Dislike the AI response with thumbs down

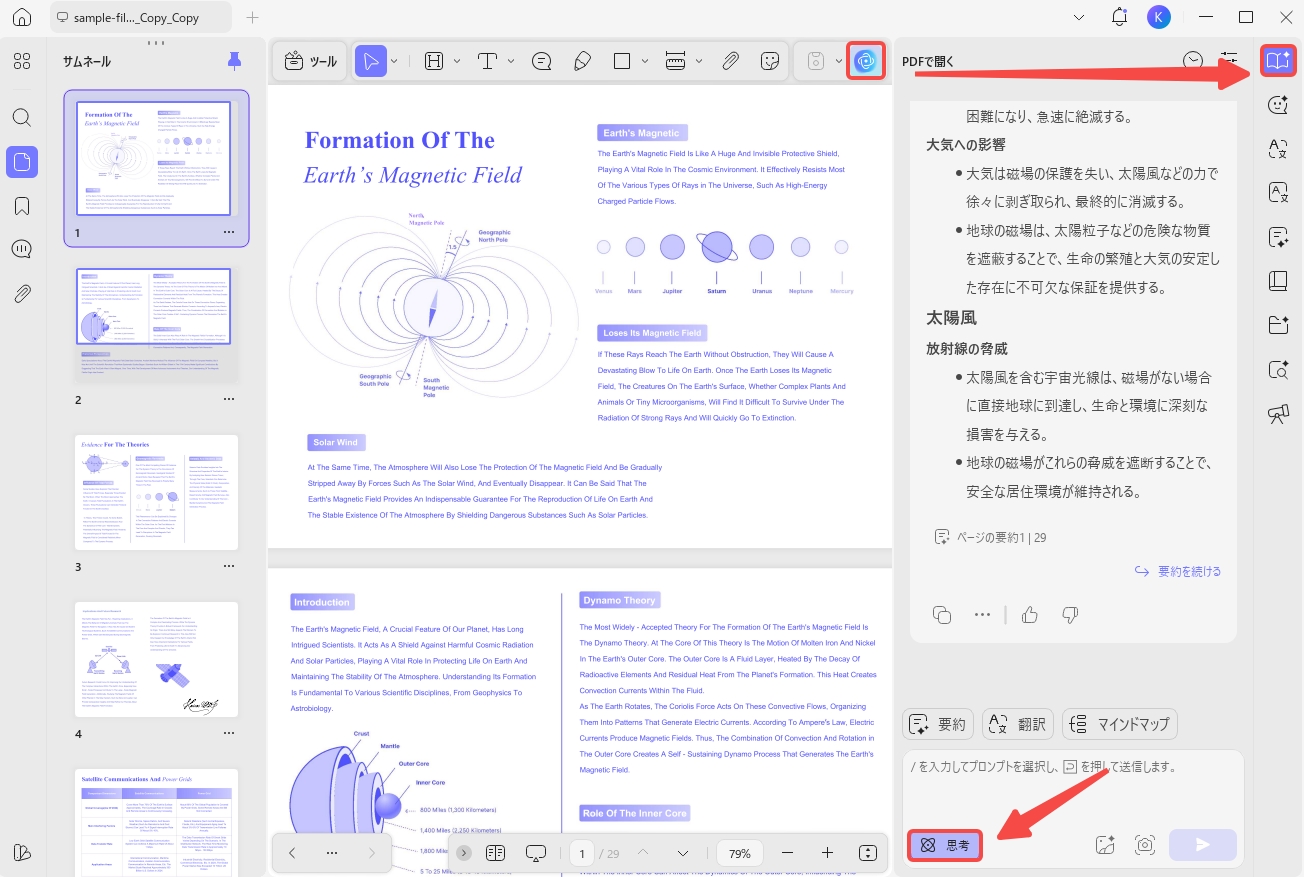point(1070,614)
